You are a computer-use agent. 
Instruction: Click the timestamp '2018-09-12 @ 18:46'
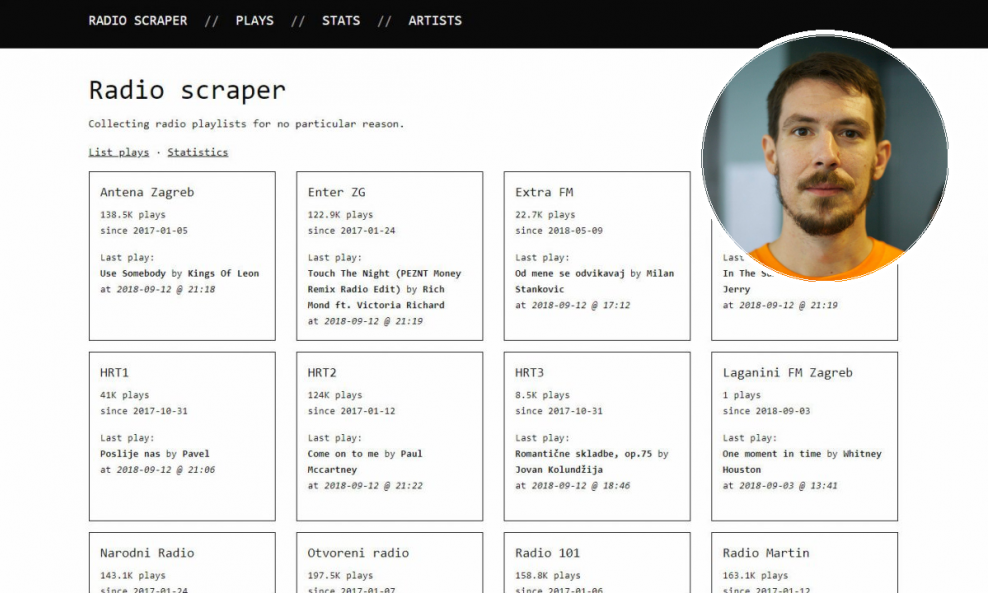click(x=581, y=485)
